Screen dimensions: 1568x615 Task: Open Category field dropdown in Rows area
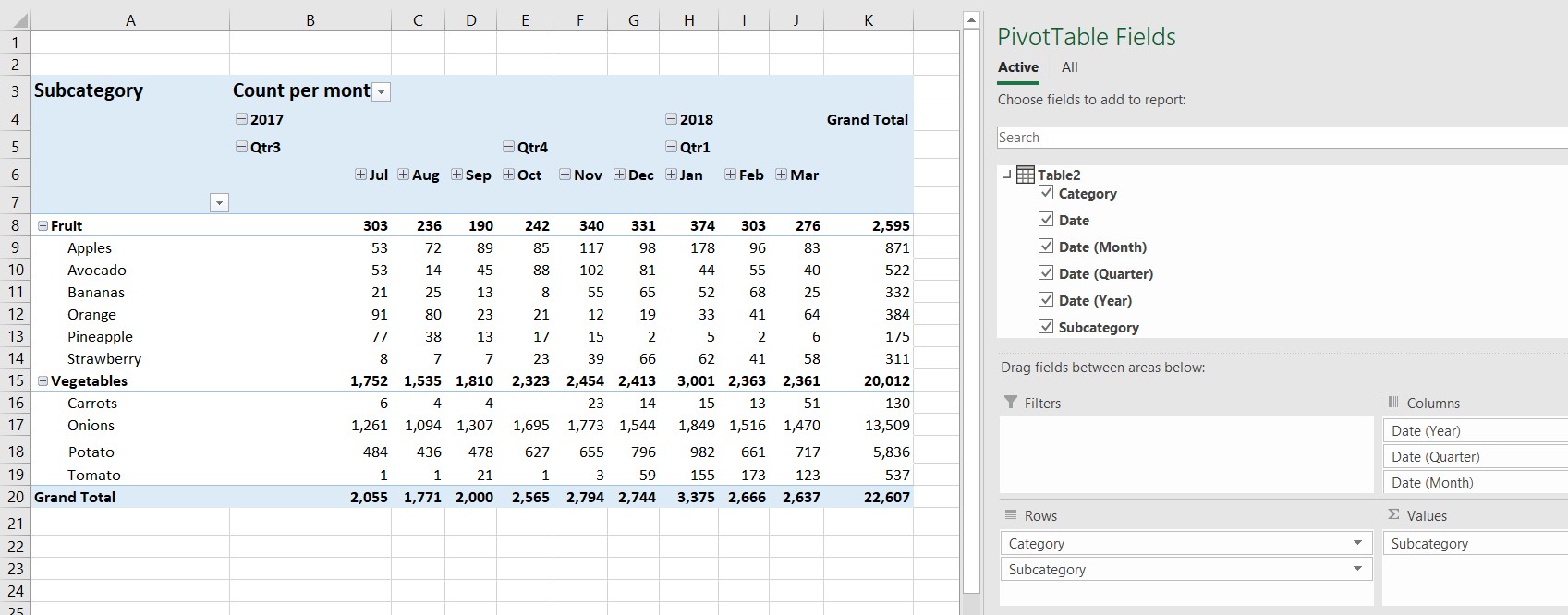1356,543
